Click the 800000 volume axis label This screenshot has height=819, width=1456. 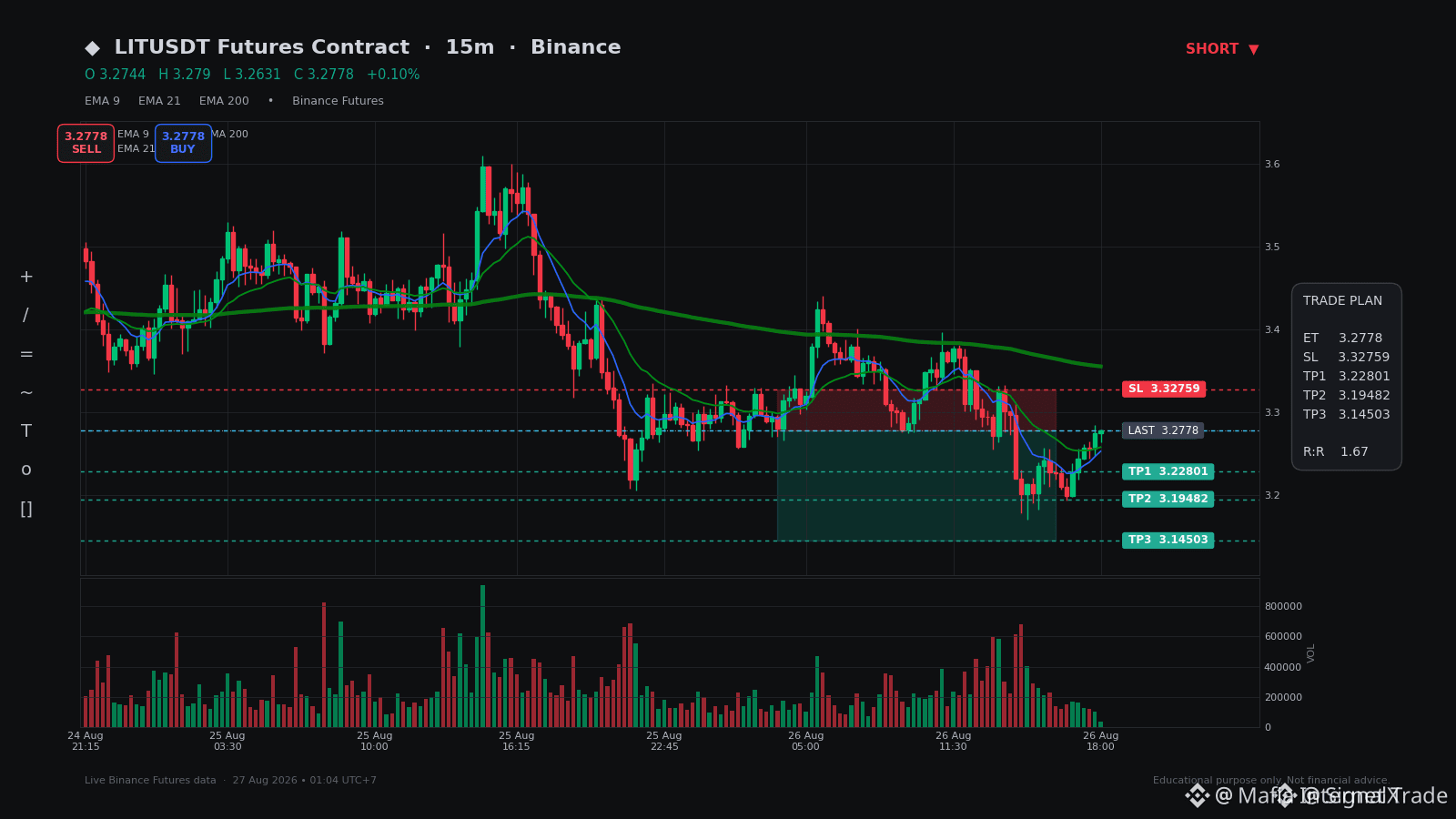(1283, 607)
